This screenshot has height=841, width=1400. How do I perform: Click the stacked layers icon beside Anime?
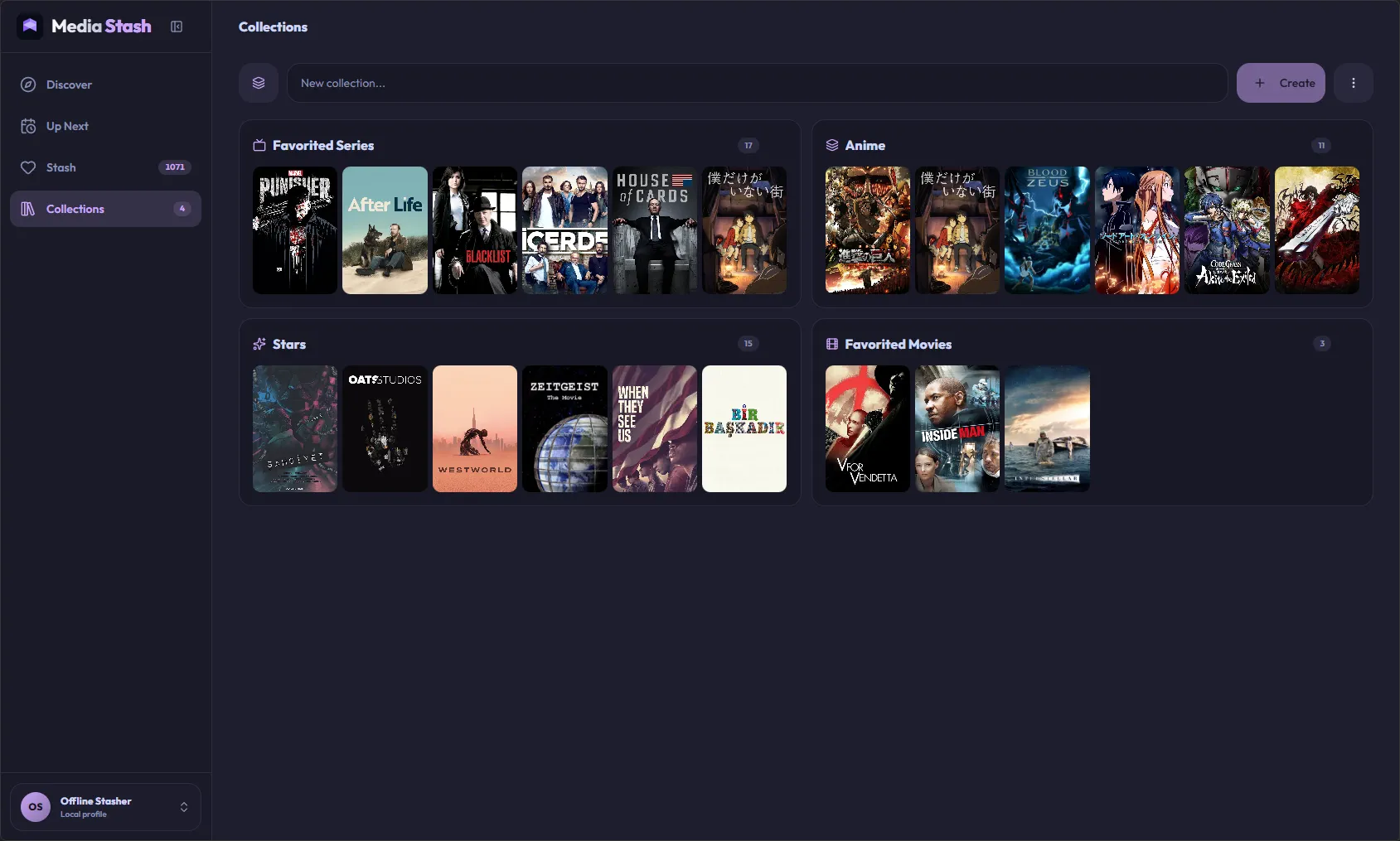tap(832, 145)
